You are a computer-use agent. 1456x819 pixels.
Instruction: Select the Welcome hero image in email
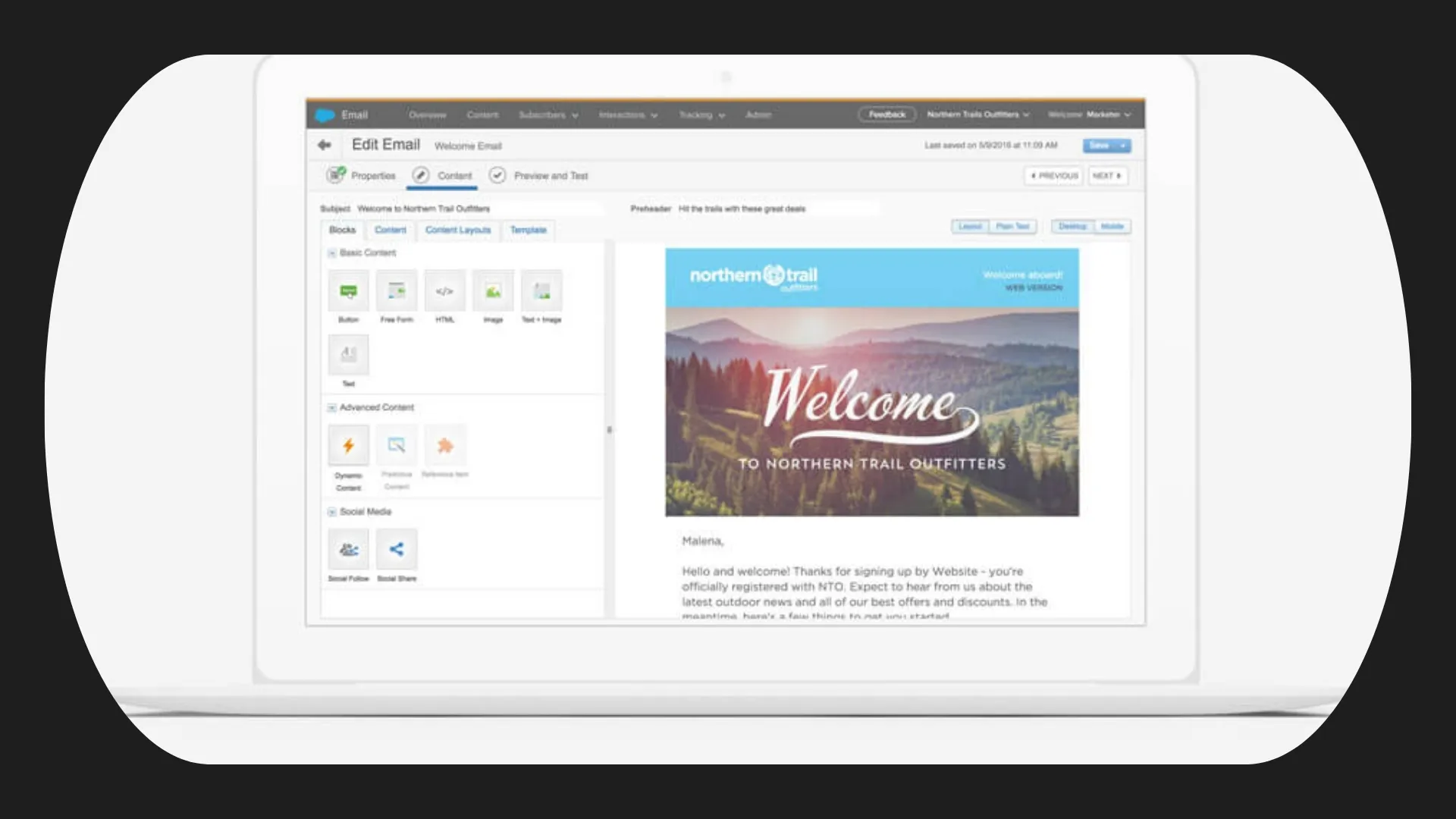[872, 412]
